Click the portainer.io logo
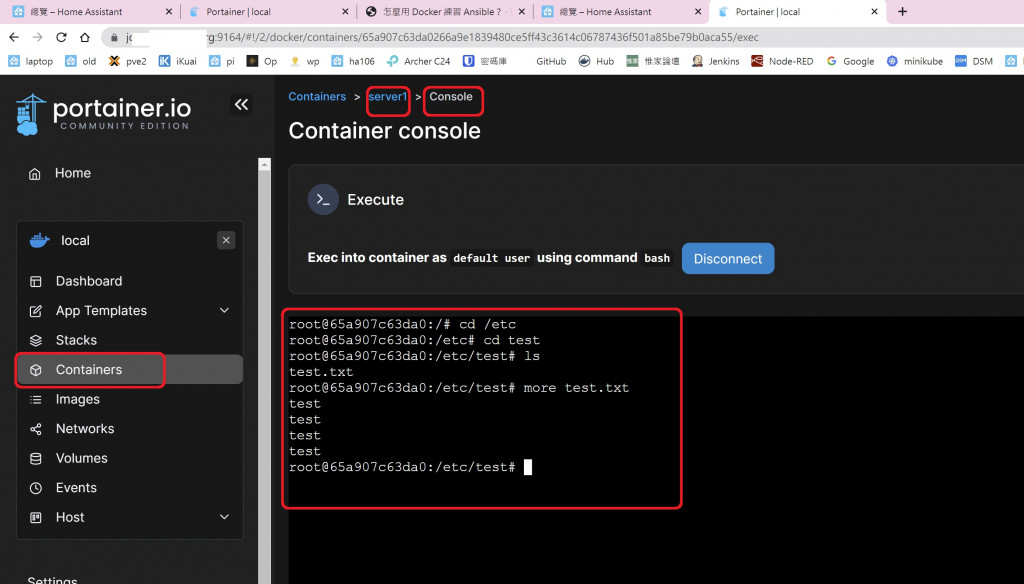This screenshot has height=584, width=1024. (x=103, y=114)
